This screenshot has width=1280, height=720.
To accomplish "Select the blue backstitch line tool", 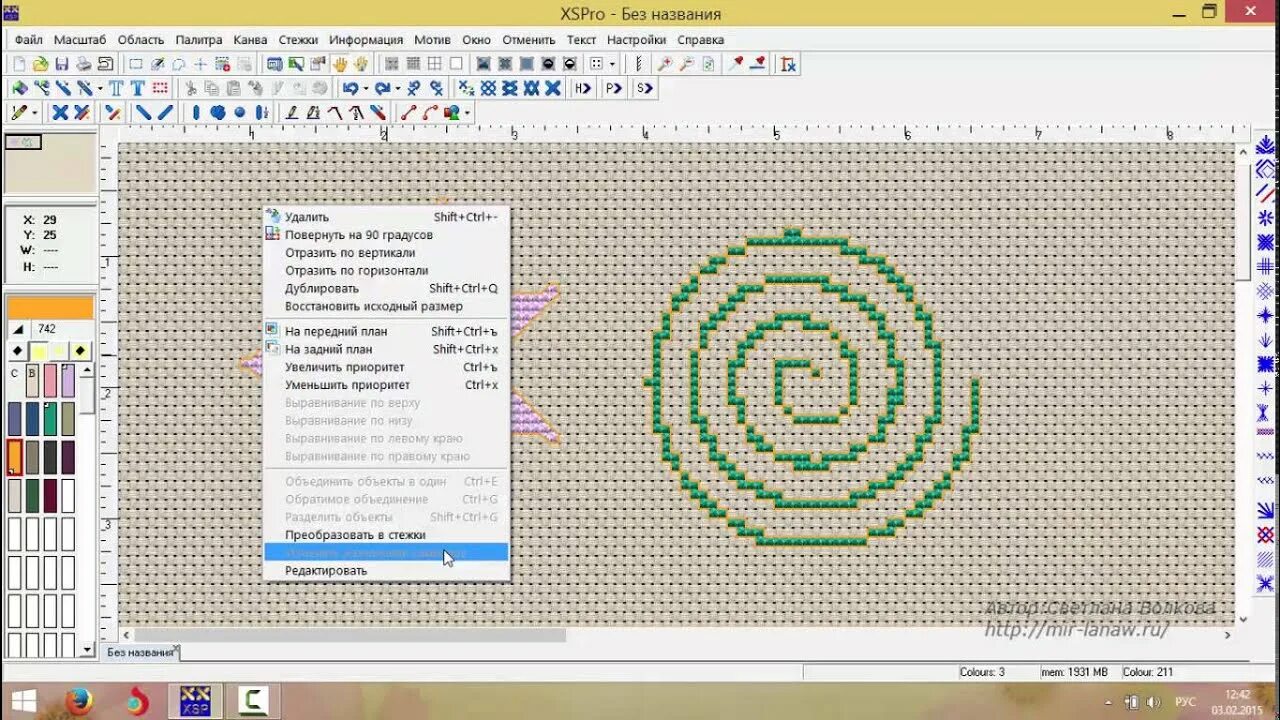I will (x=144, y=113).
